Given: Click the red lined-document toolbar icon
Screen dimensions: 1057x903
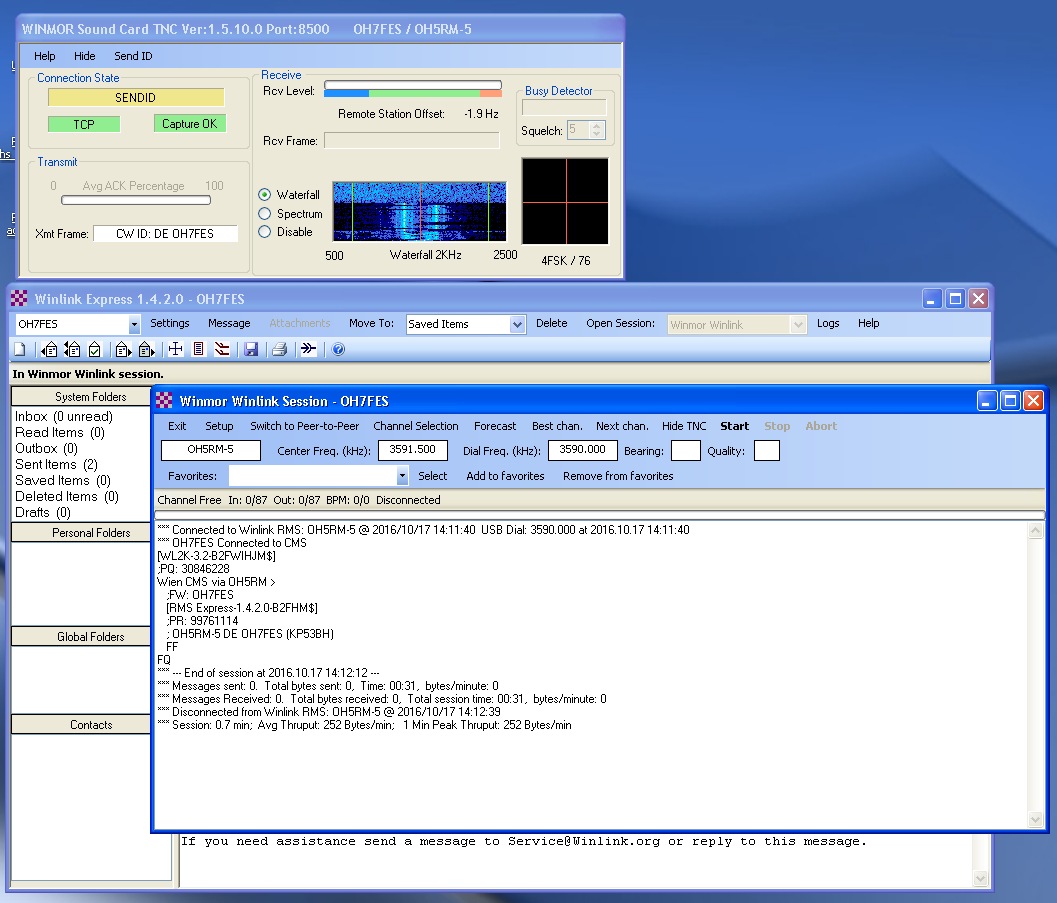Looking at the screenshot, I should click(198, 349).
